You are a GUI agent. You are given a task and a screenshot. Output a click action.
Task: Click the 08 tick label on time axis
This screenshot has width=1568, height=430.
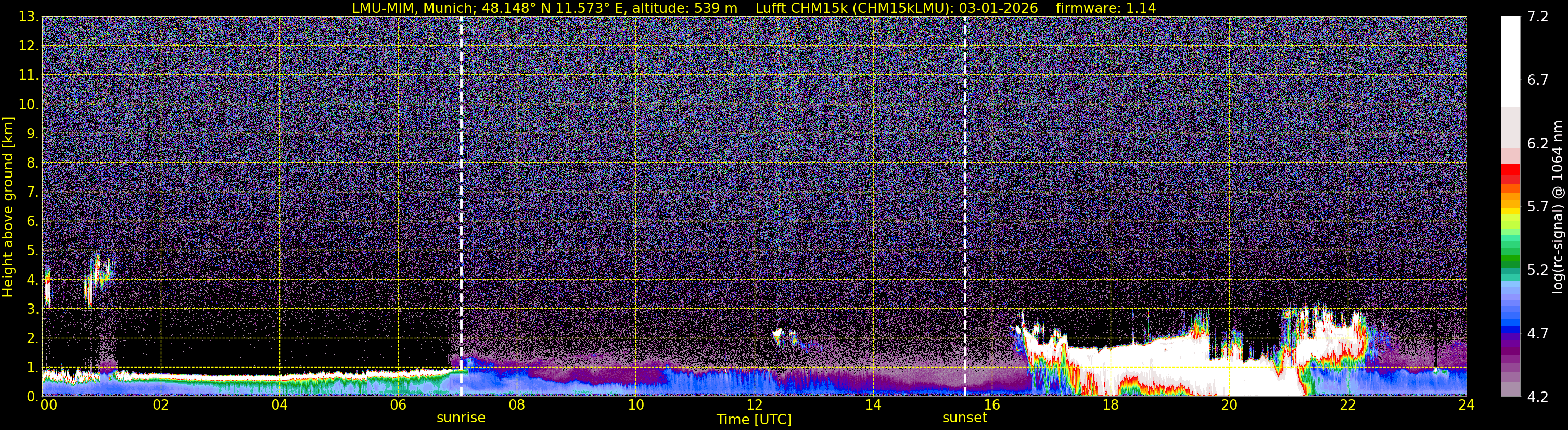click(x=517, y=405)
